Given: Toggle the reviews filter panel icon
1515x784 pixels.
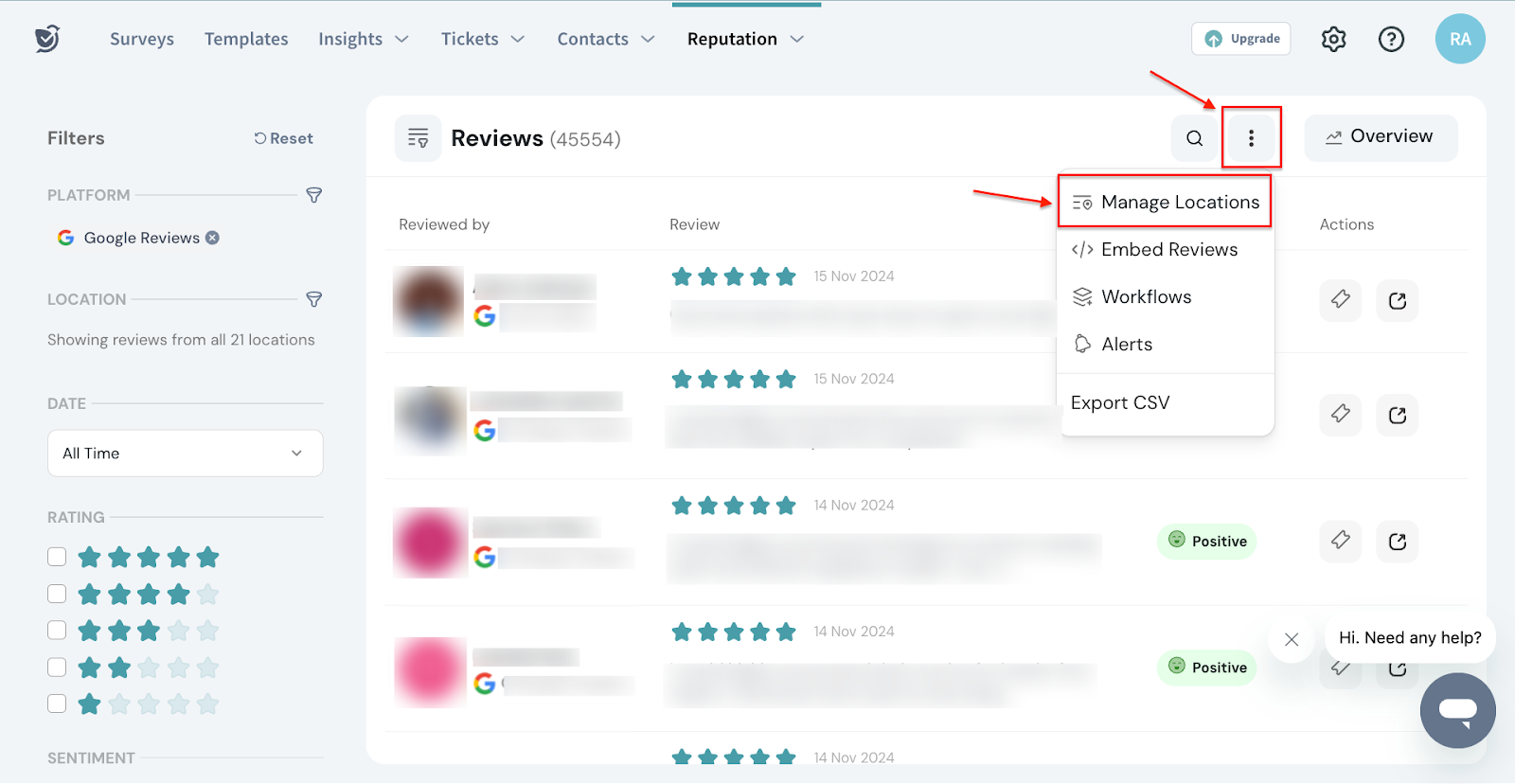Looking at the screenshot, I should (418, 138).
